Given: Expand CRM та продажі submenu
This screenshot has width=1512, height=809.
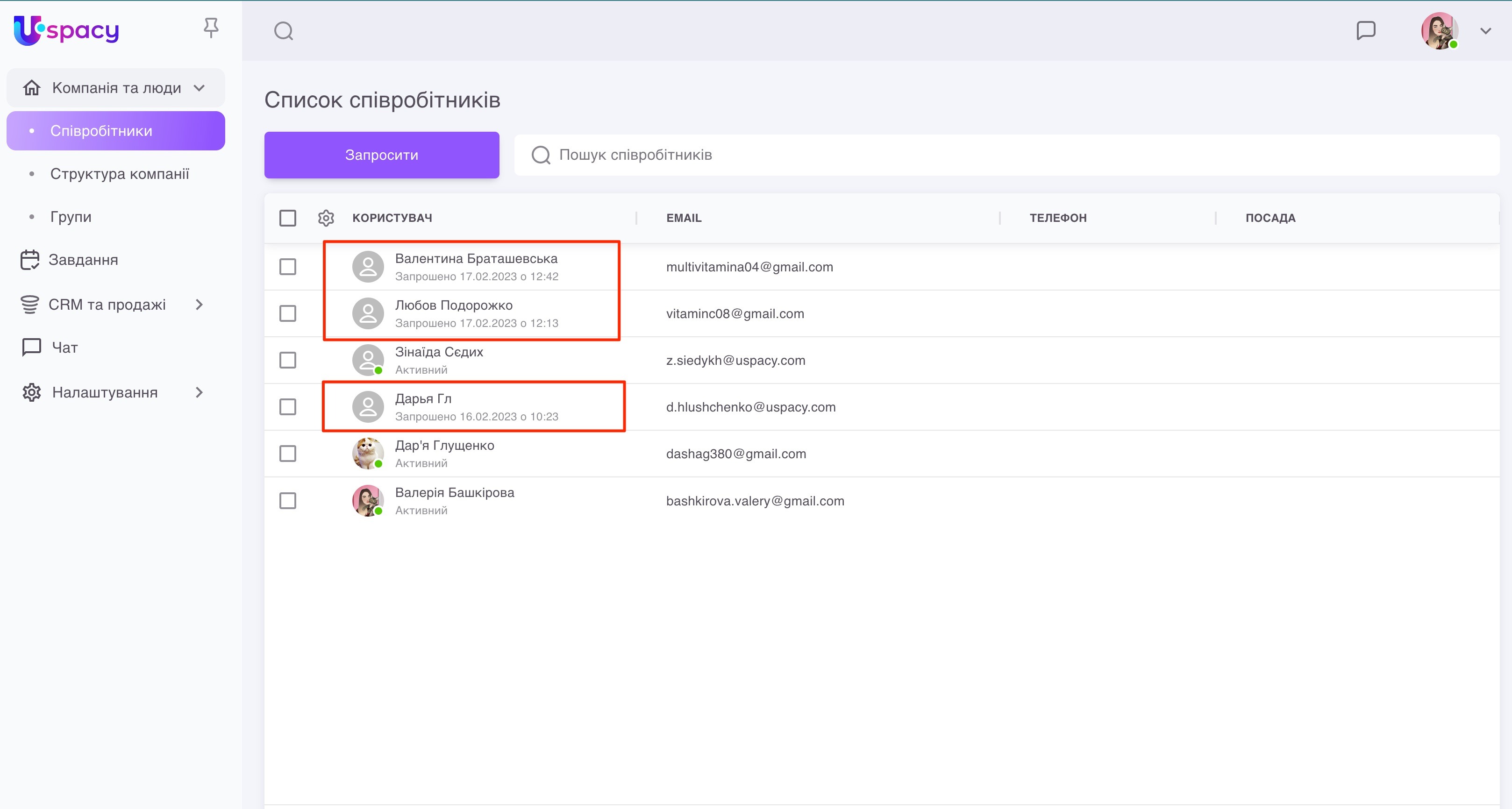Looking at the screenshot, I should click(x=199, y=305).
